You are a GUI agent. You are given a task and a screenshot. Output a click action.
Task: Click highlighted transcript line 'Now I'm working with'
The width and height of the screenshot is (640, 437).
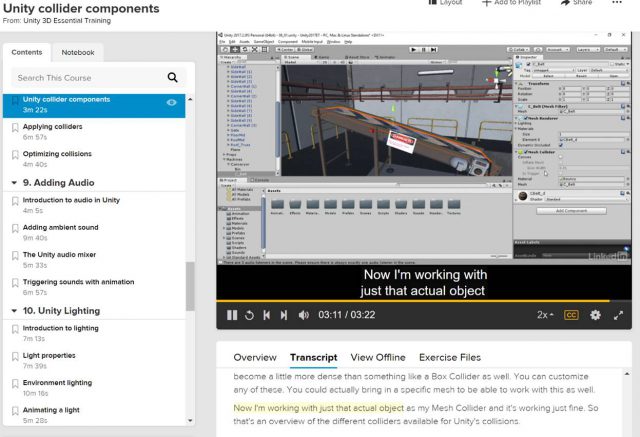pos(318,408)
